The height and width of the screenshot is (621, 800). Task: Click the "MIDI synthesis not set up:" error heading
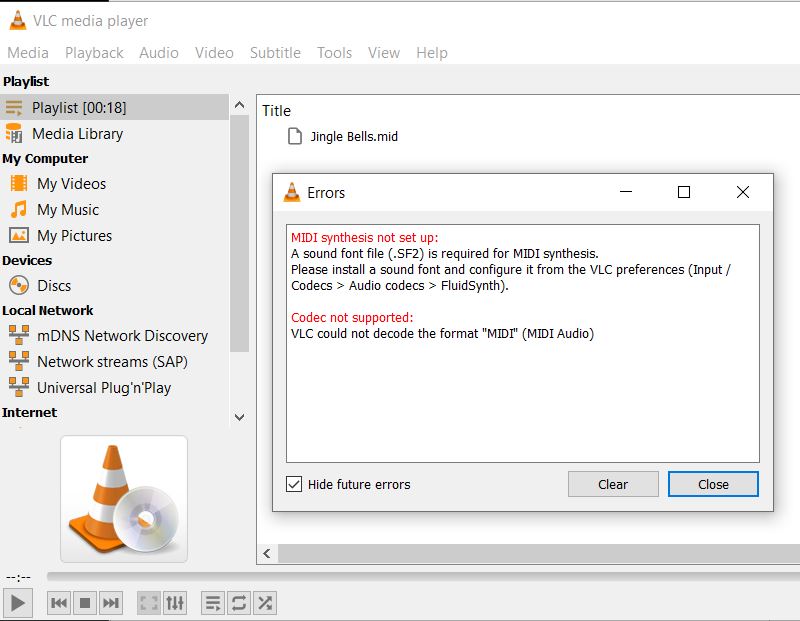(x=364, y=237)
